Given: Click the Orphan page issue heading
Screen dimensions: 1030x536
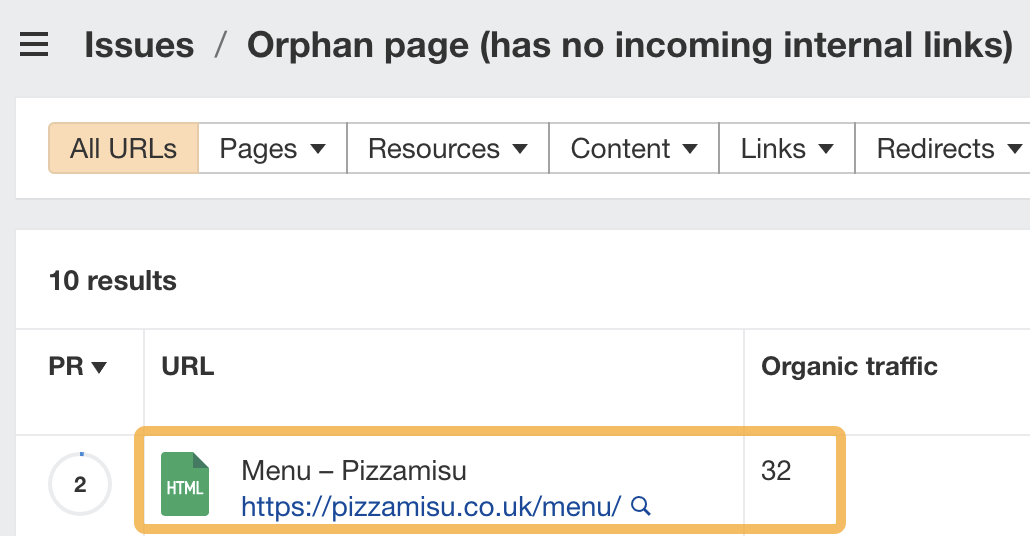Looking at the screenshot, I should point(630,45).
